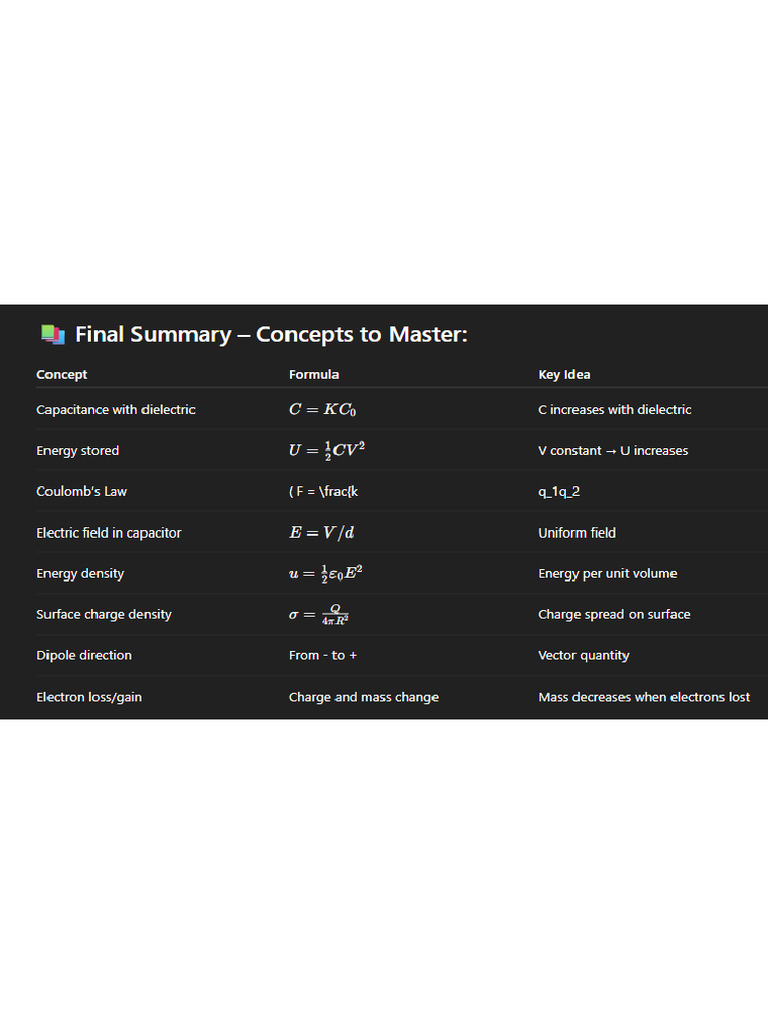Select the Capacitance with dielectric row label
This screenshot has height=1024, width=768.
[x=116, y=410]
